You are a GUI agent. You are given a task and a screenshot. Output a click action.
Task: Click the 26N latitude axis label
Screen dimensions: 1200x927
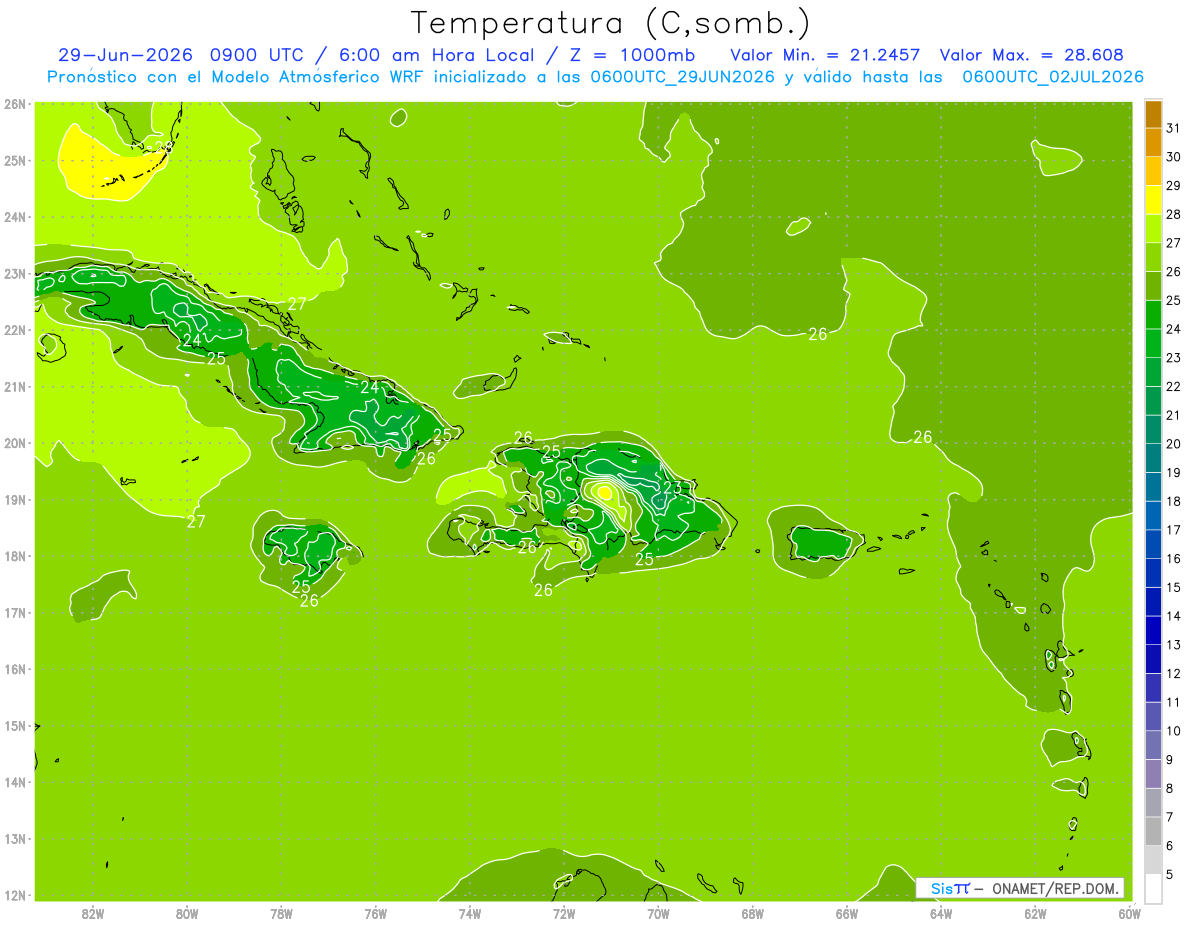(x=14, y=104)
